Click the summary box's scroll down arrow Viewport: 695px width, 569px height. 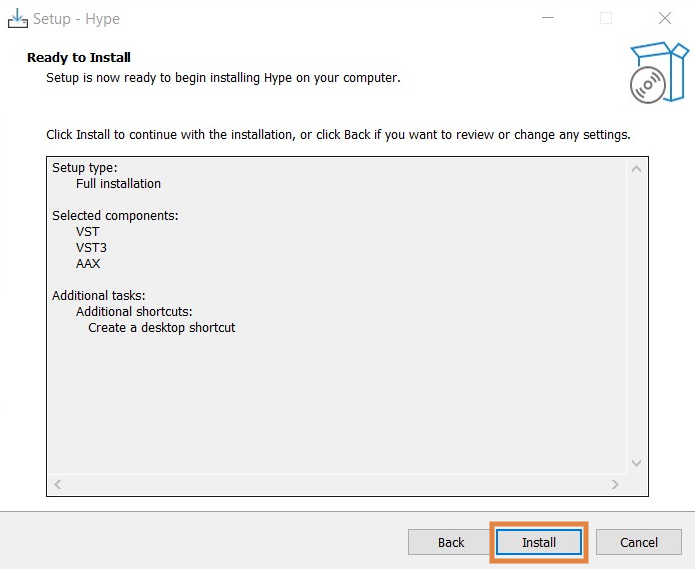[x=636, y=463]
